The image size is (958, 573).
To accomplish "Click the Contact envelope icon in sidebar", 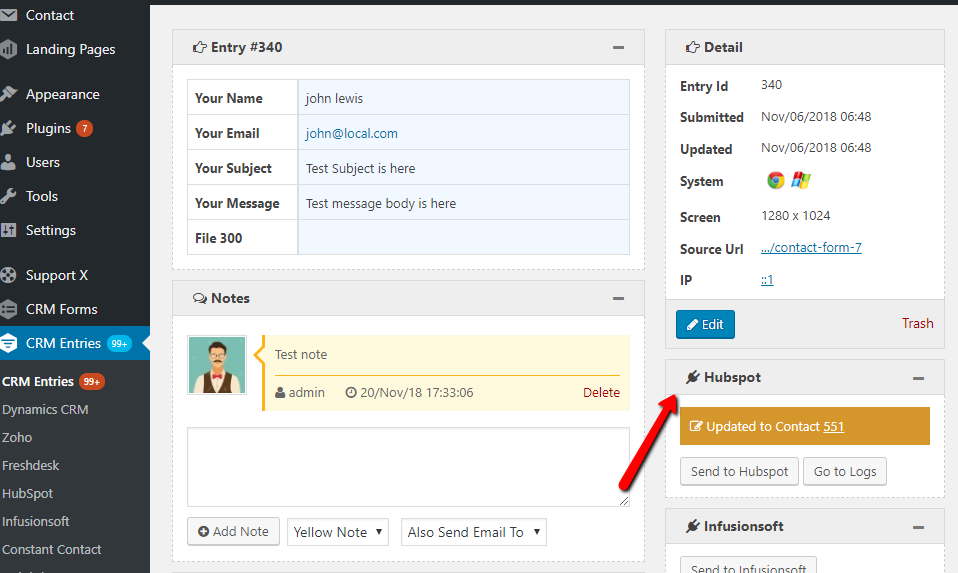I will [9, 15].
